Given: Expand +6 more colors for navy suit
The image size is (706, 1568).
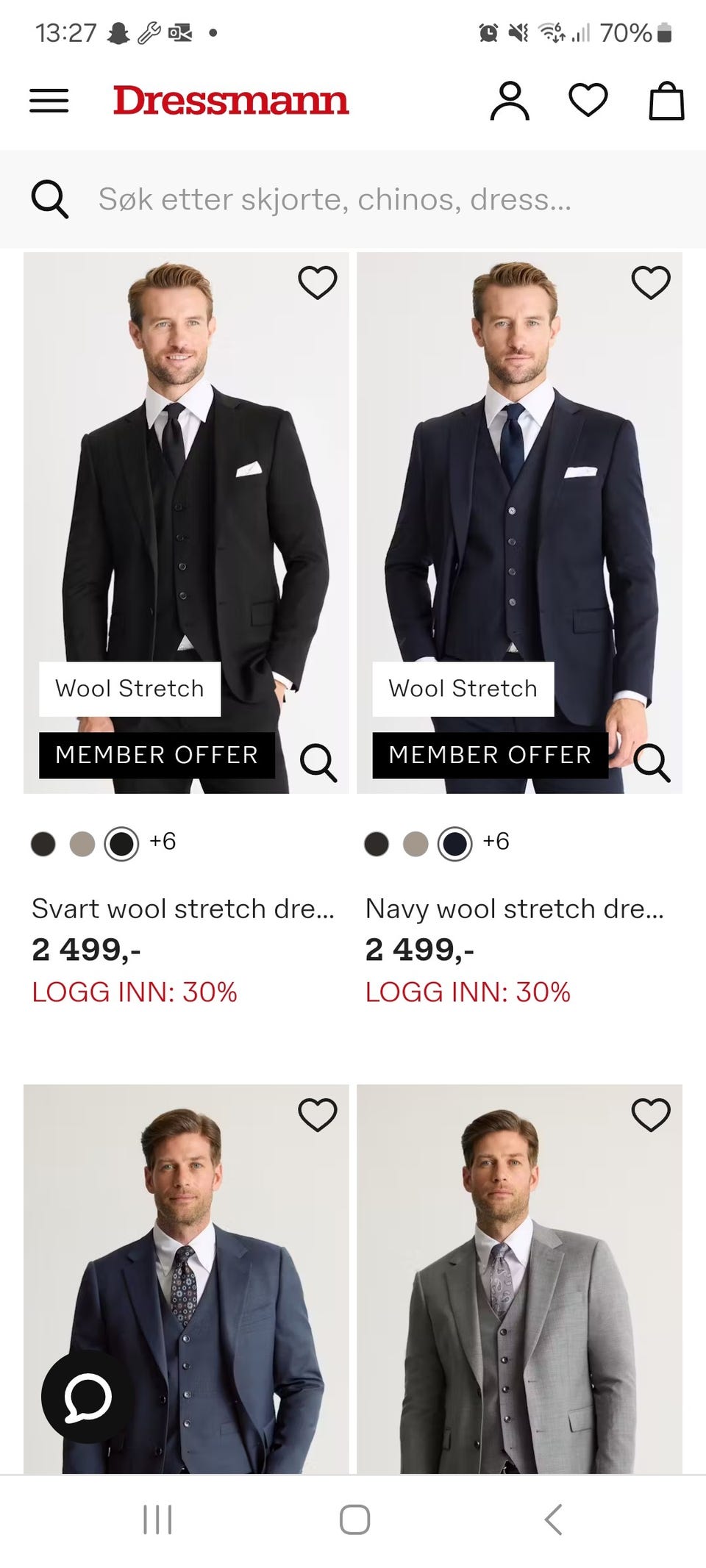Looking at the screenshot, I should [x=496, y=842].
